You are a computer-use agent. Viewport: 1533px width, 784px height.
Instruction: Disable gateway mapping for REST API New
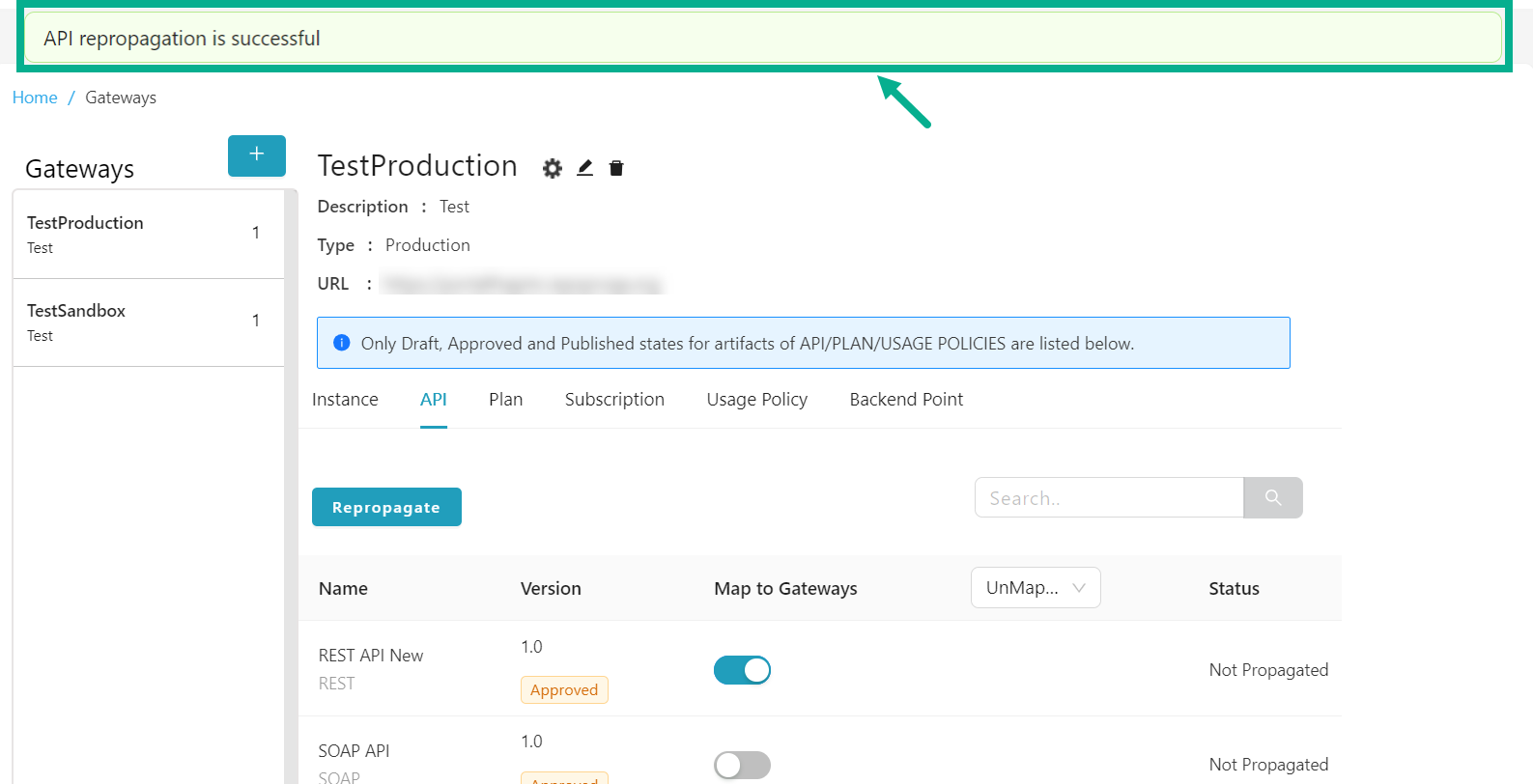point(742,670)
